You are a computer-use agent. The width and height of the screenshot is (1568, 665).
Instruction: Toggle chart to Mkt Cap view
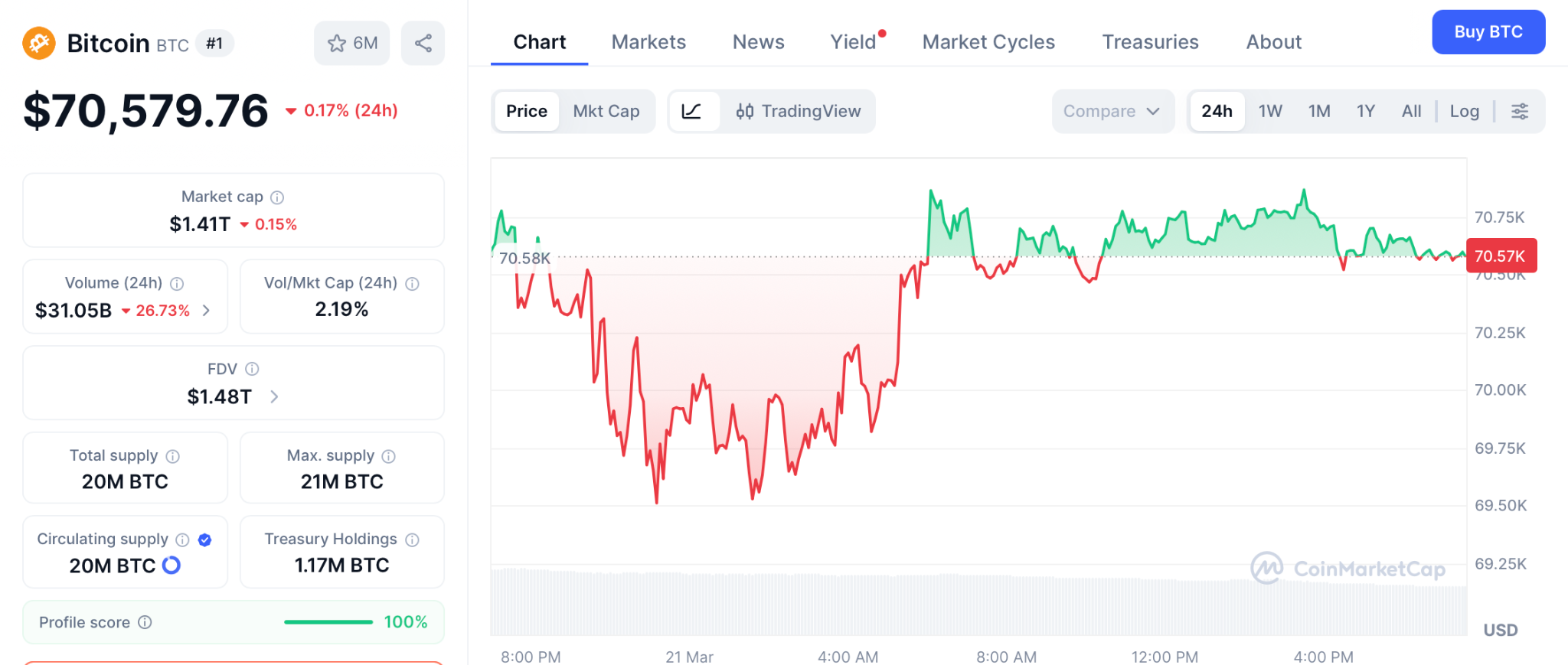[606, 112]
